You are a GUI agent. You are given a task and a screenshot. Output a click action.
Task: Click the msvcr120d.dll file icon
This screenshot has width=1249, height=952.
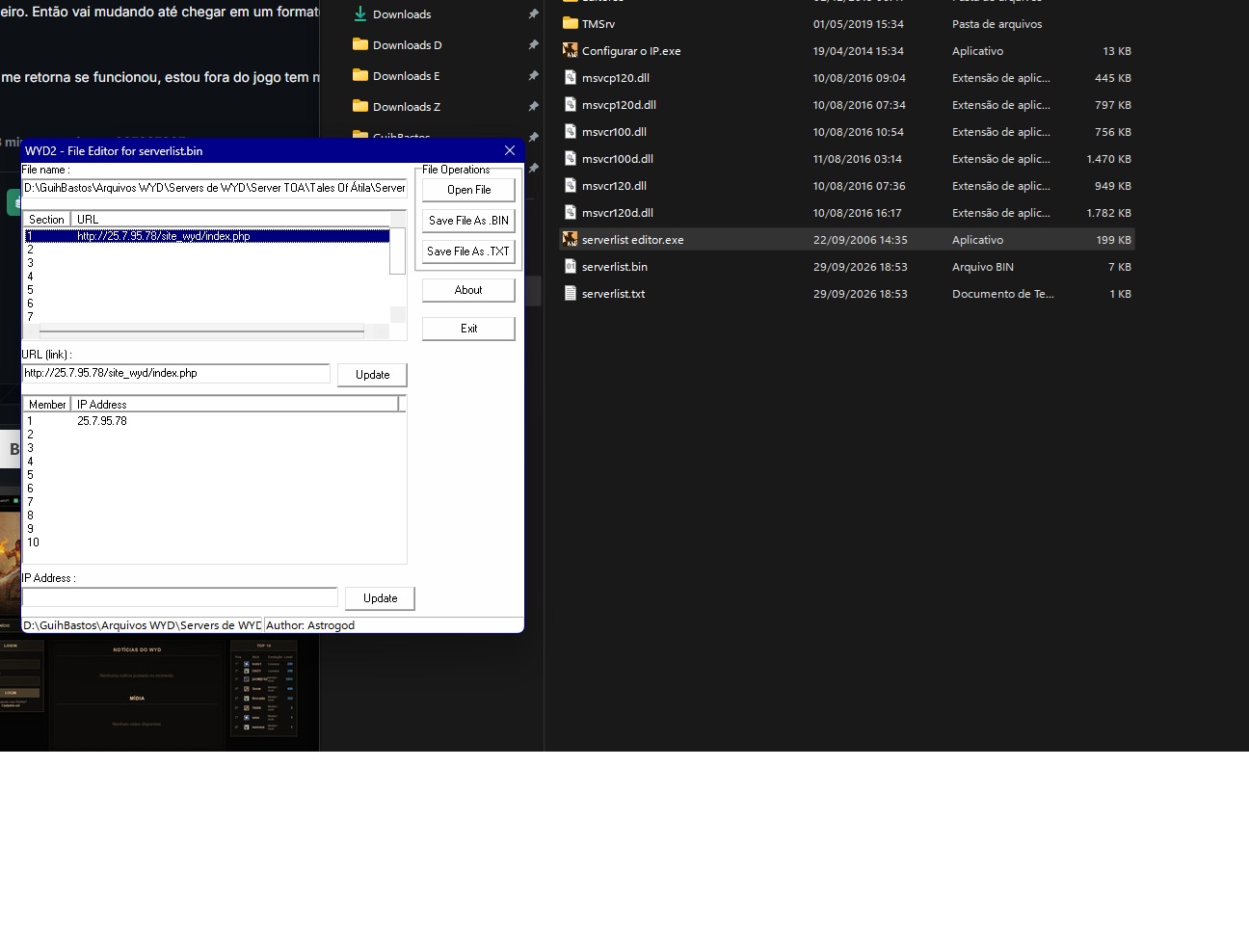pyautogui.click(x=571, y=212)
